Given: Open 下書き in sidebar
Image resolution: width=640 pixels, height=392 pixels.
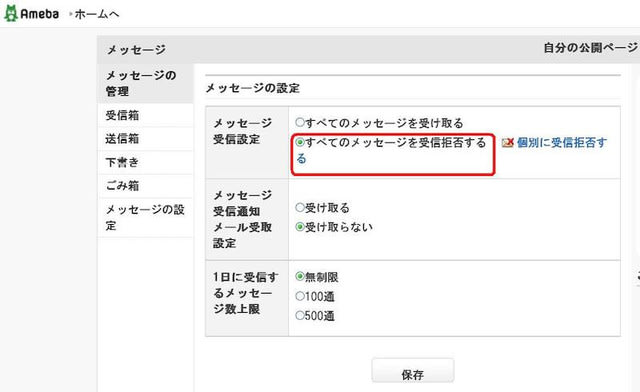Looking at the screenshot, I should pyautogui.click(x=122, y=163).
